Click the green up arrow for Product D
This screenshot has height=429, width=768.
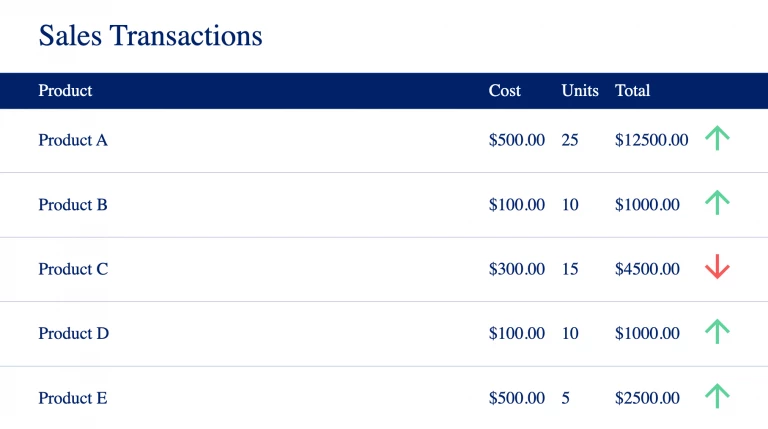coord(717,332)
